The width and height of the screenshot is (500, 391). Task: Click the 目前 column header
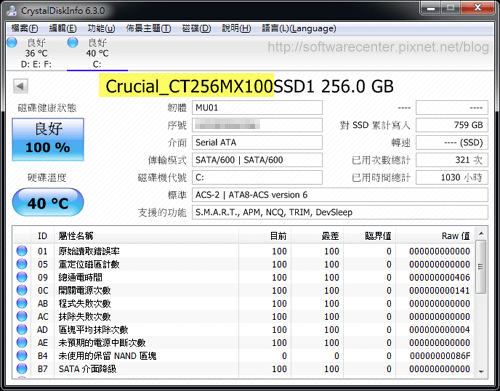pos(265,236)
